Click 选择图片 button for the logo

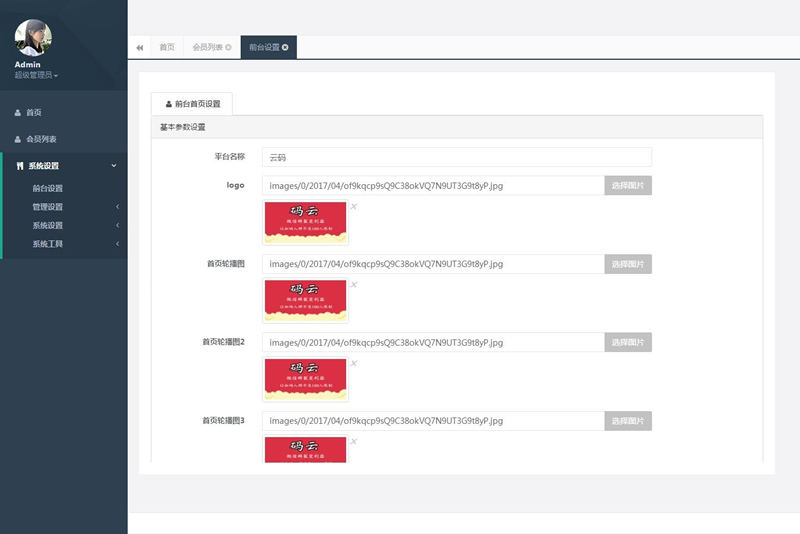pos(628,185)
